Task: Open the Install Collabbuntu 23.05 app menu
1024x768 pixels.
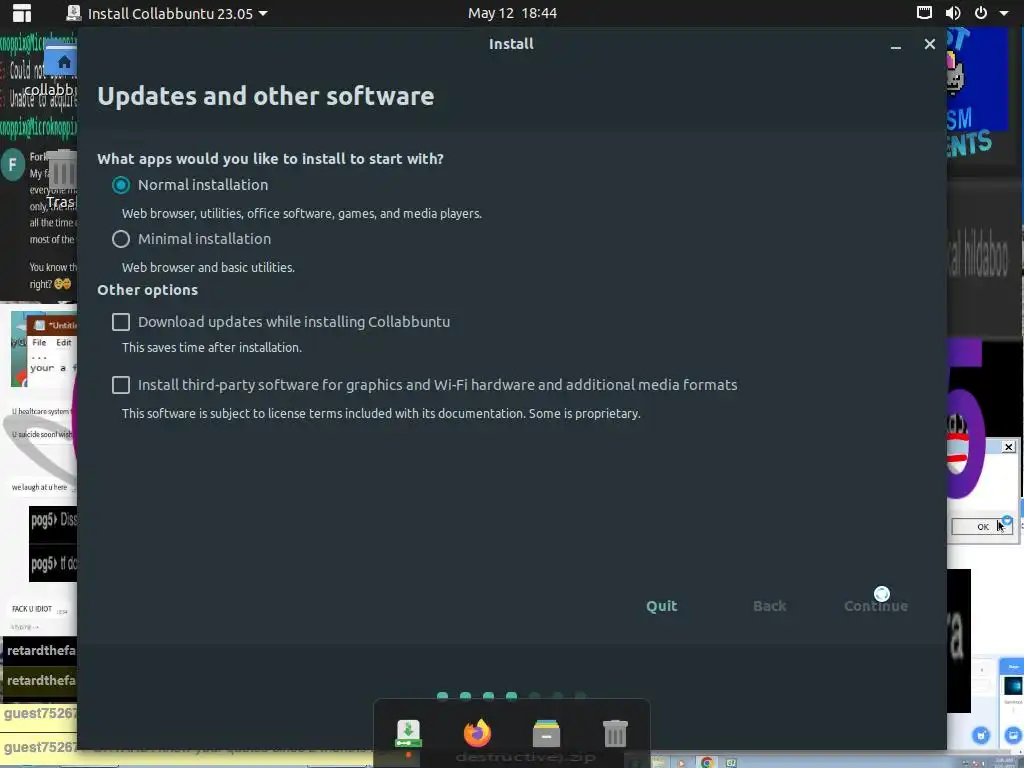Action: (x=167, y=13)
